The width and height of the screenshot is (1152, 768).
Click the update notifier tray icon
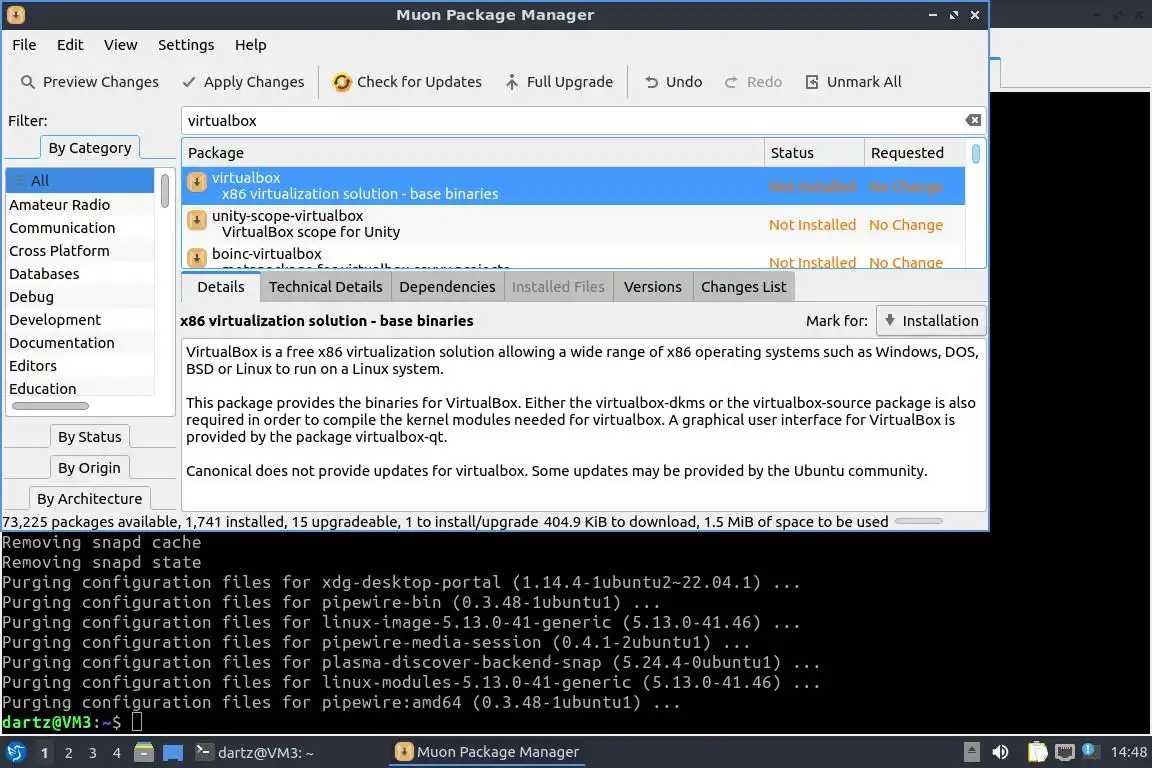click(x=1090, y=750)
